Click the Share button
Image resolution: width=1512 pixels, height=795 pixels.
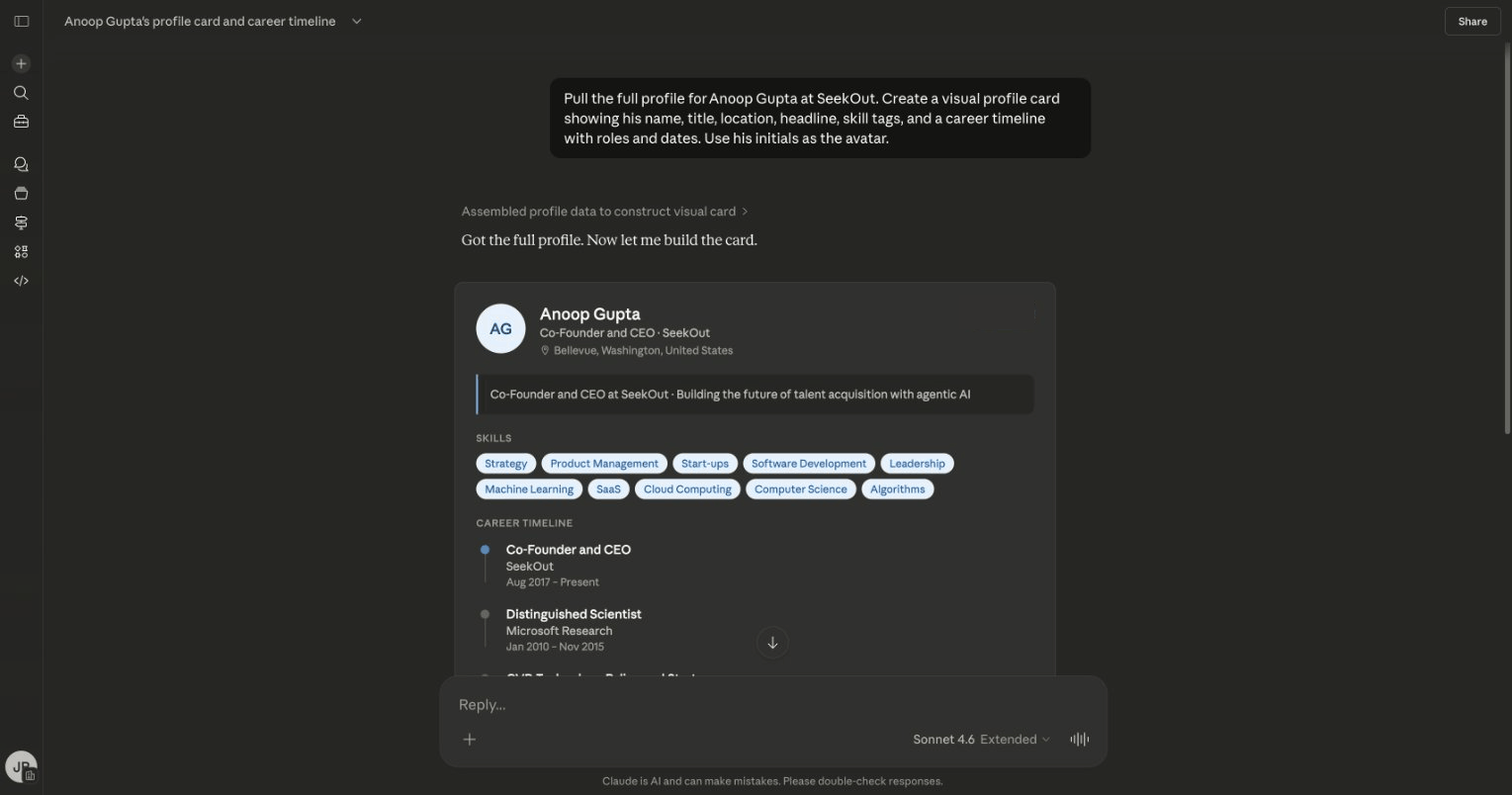[x=1471, y=21]
